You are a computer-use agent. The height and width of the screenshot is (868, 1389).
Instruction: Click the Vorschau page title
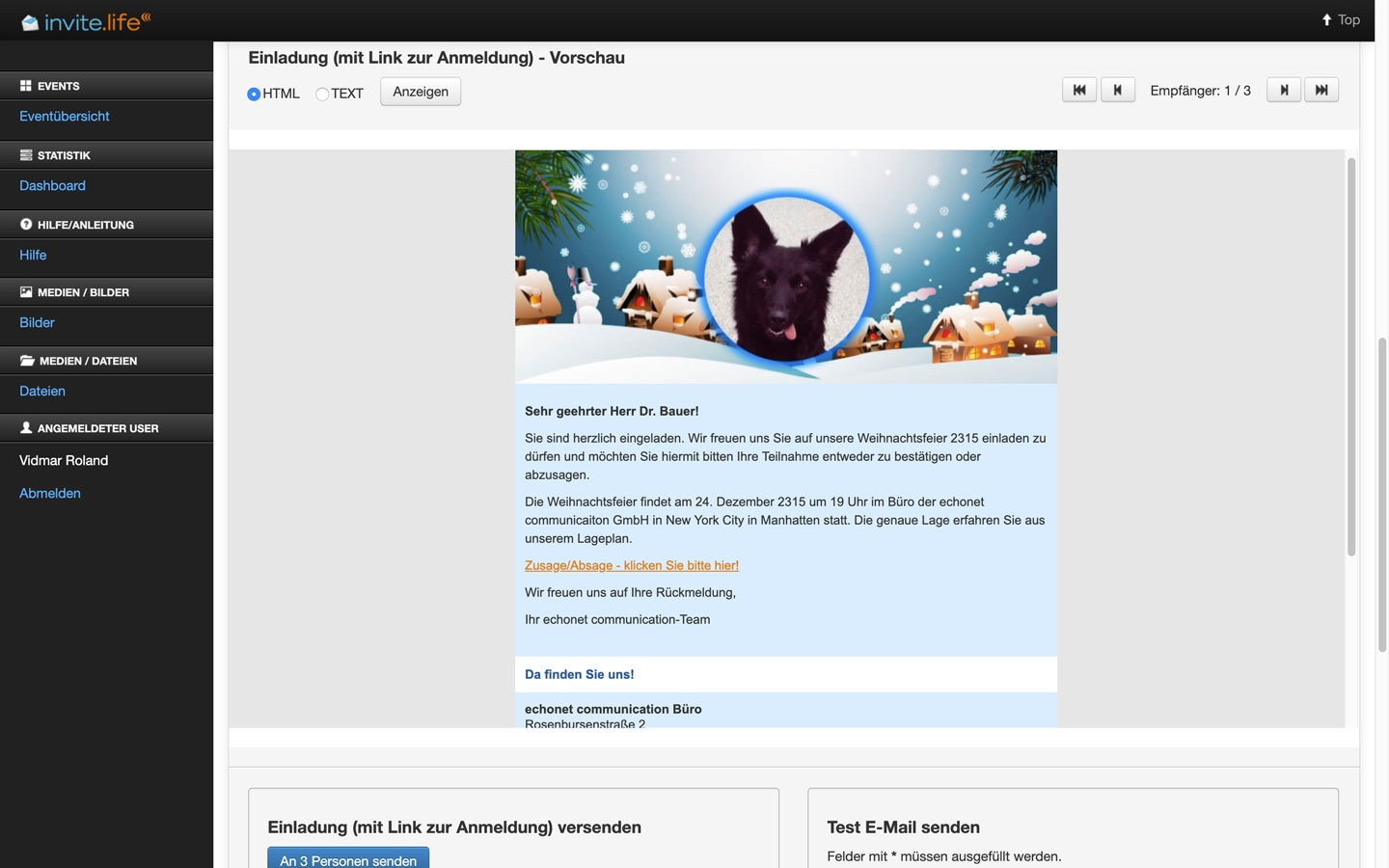tap(436, 58)
